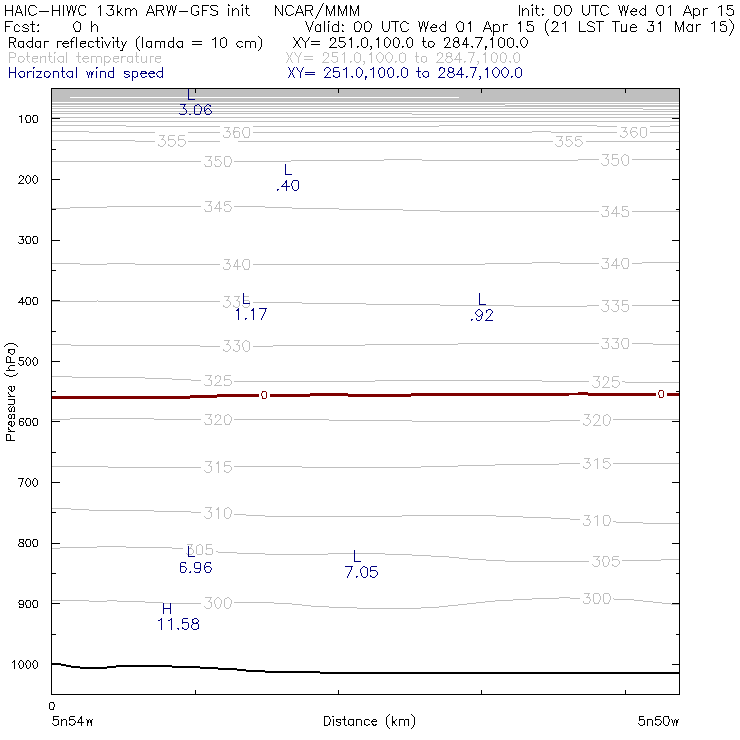Screen dimensions: 740x740
Task: Click the "200" pressure axis tick label
Action: click(x=28, y=179)
